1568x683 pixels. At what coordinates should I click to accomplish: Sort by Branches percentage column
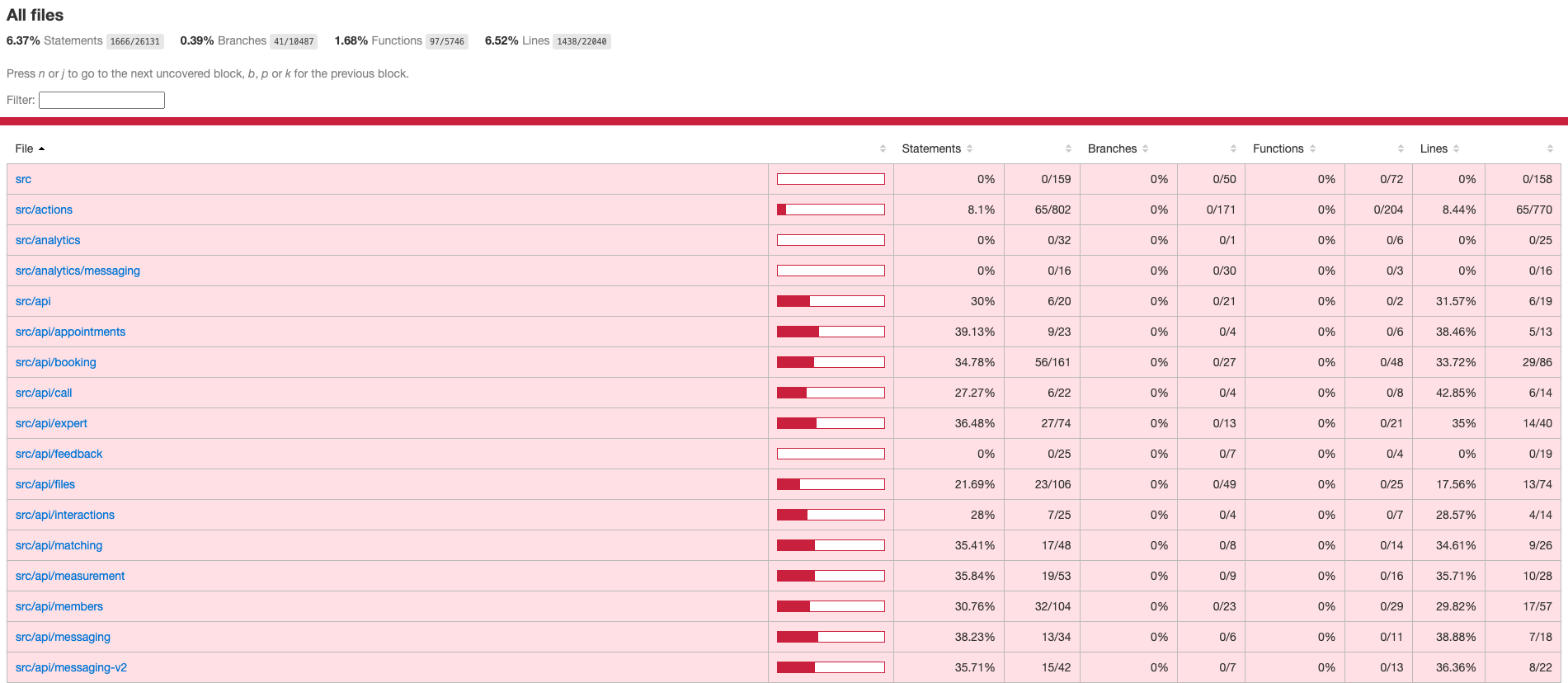point(1118,148)
